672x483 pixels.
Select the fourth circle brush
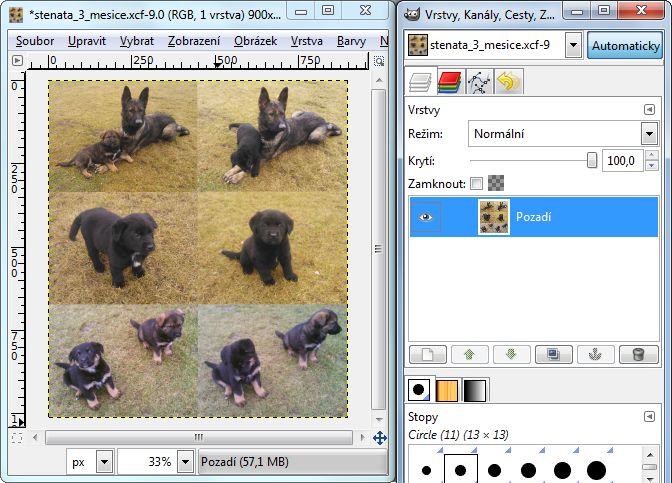[x=528, y=471]
